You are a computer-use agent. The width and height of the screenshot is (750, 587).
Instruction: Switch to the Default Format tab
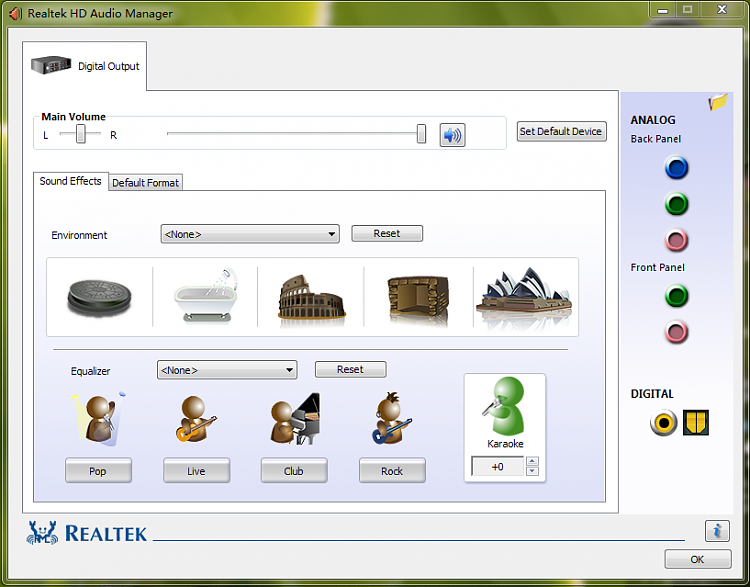(x=145, y=183)
